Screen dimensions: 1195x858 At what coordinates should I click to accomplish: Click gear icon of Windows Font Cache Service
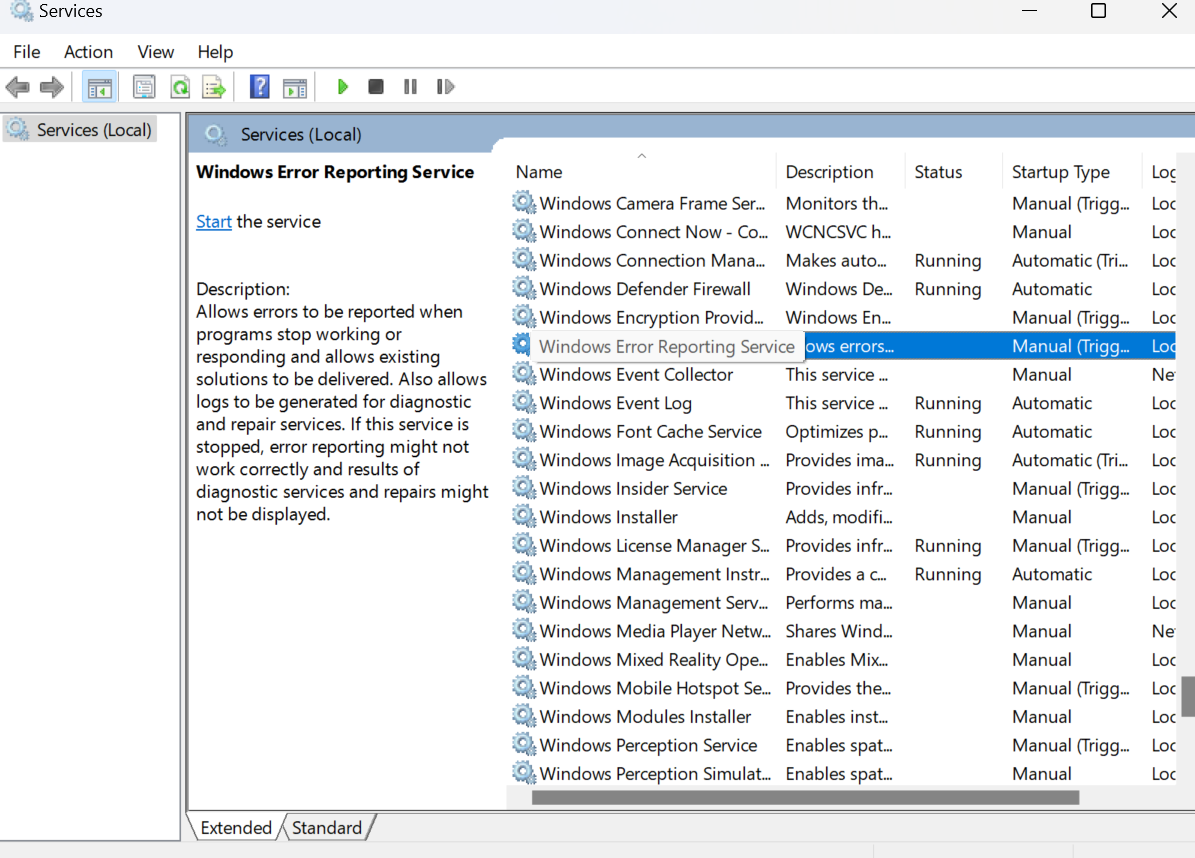click(524, 431)
